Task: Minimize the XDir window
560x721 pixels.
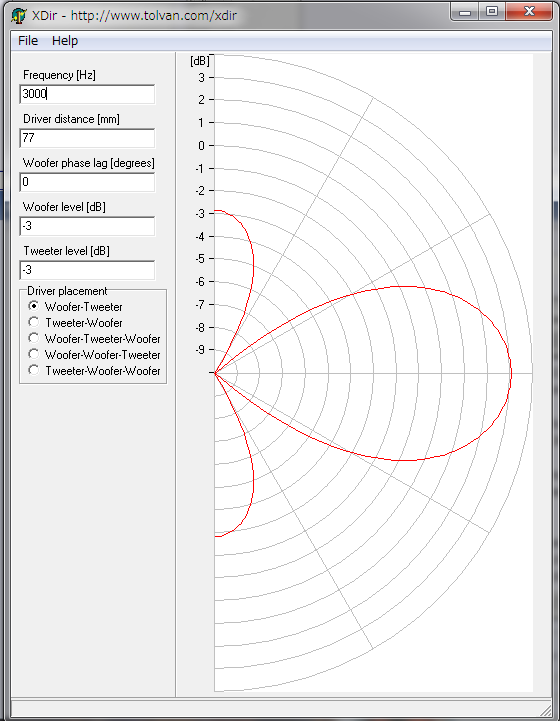Action: pos(465,11)
